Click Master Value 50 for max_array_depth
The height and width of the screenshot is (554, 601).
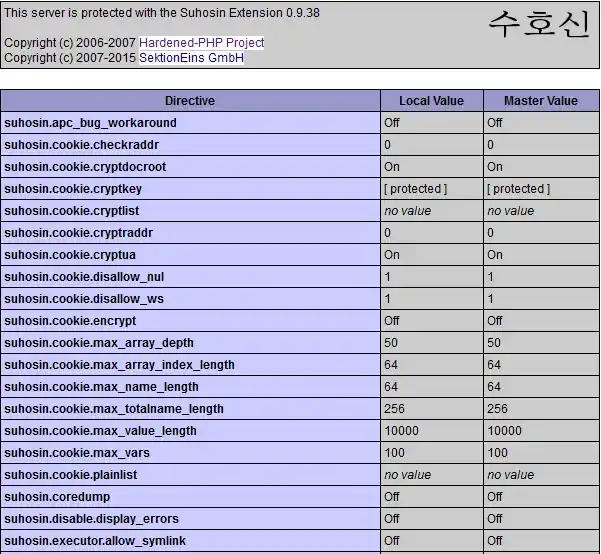494,343
